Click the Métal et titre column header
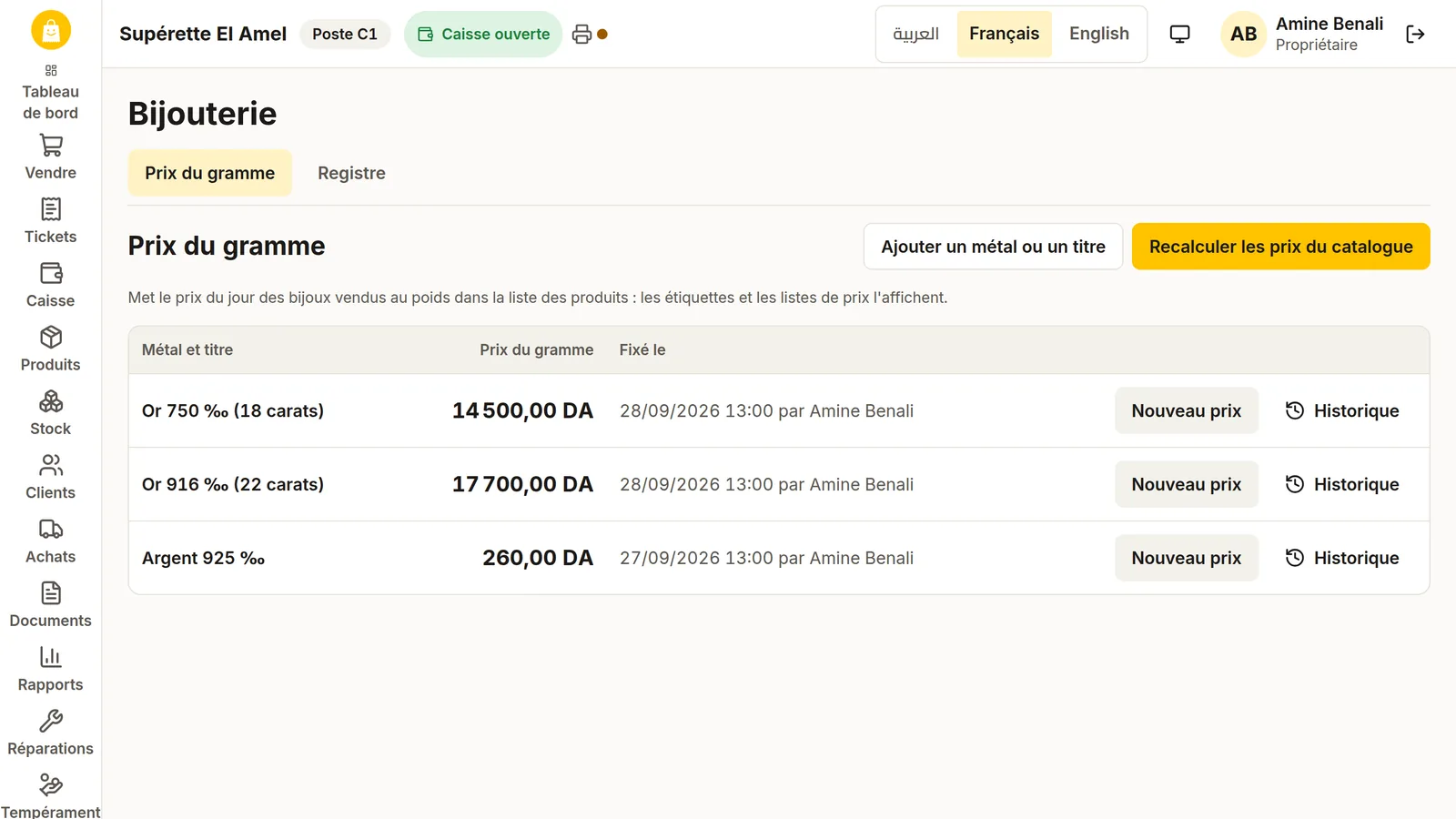The image size is (1456, 819). [187, 349]
